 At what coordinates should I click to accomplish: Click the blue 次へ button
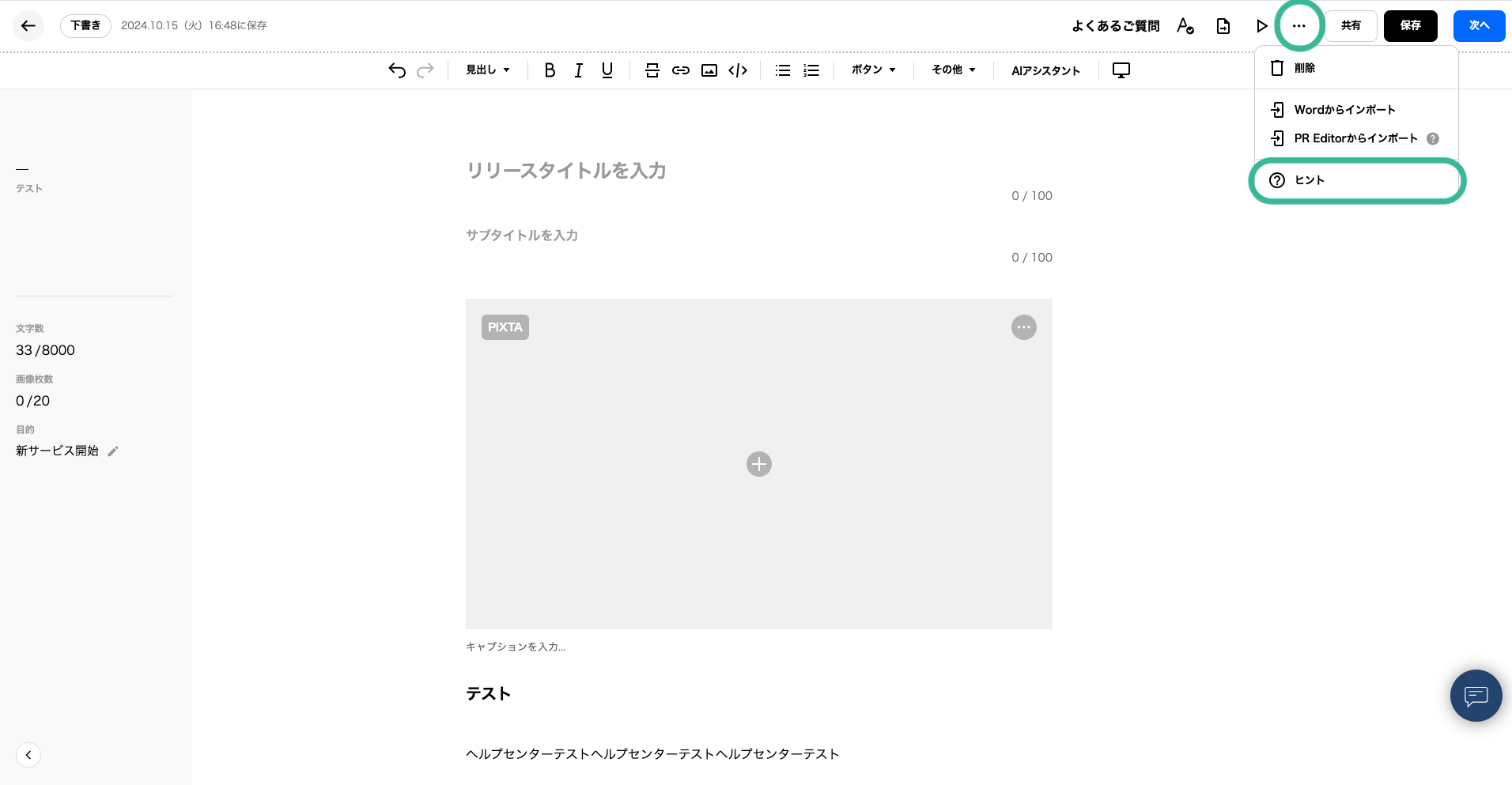pyautogui.click(x=1478, y=26)
